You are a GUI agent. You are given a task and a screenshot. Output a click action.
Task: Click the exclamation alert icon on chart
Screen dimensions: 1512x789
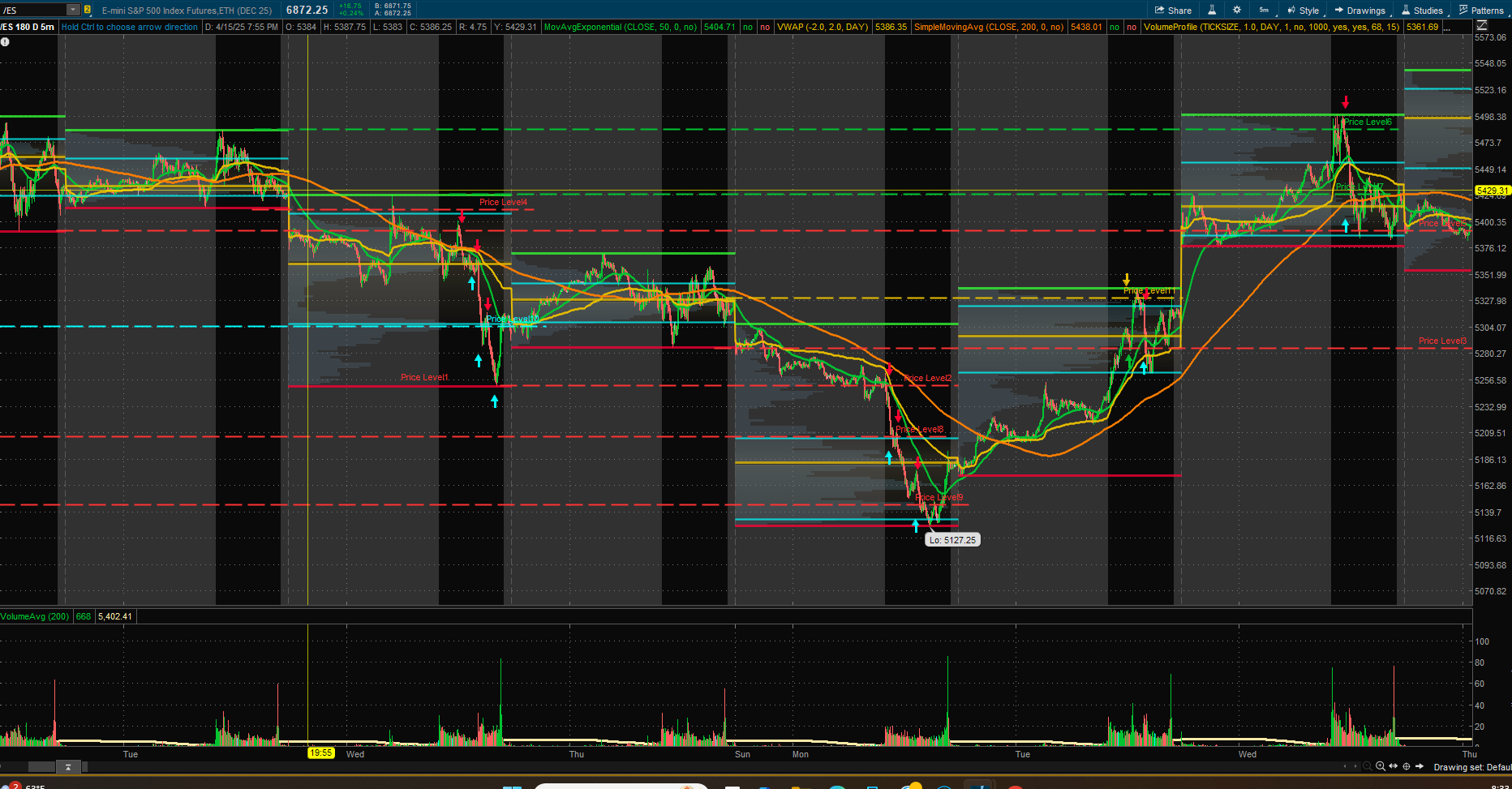click(5, 41)
